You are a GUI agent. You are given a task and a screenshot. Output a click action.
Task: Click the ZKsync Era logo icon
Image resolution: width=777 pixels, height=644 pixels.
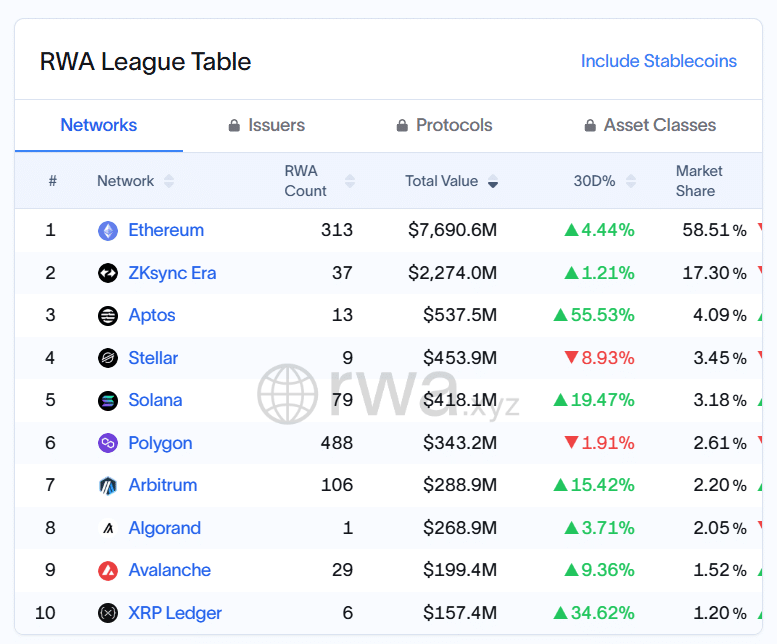pos(108,273)
